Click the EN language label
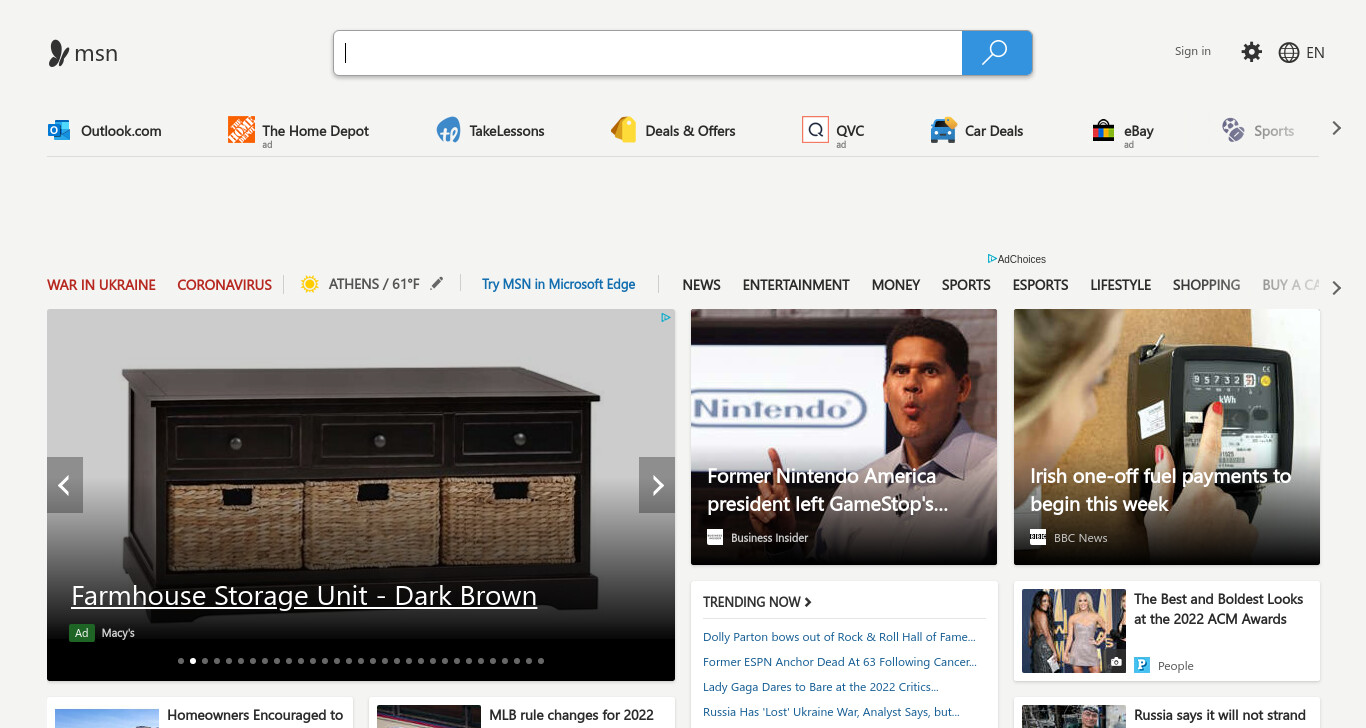 tap(1315, 53)
